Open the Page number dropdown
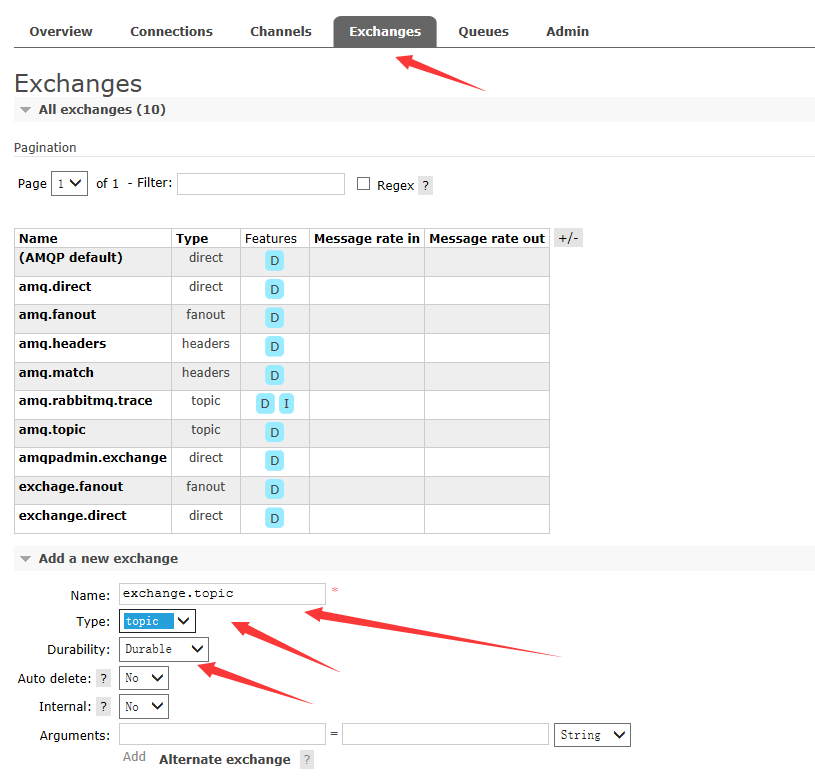 [69, 183]
